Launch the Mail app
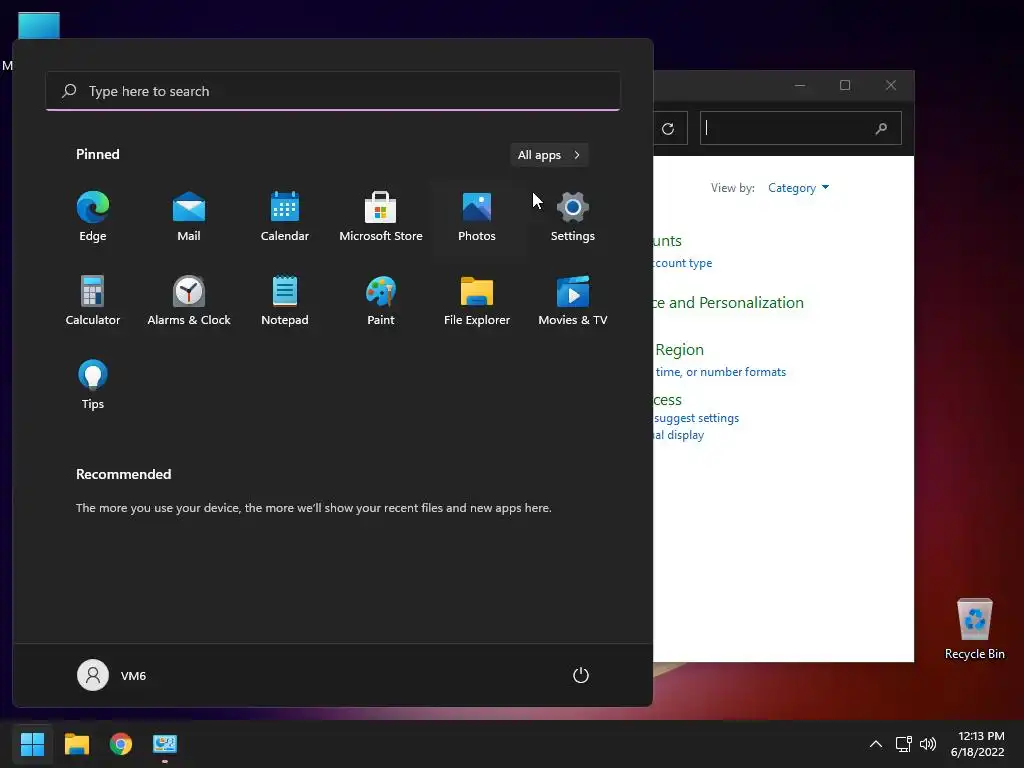 coord(189,217)
